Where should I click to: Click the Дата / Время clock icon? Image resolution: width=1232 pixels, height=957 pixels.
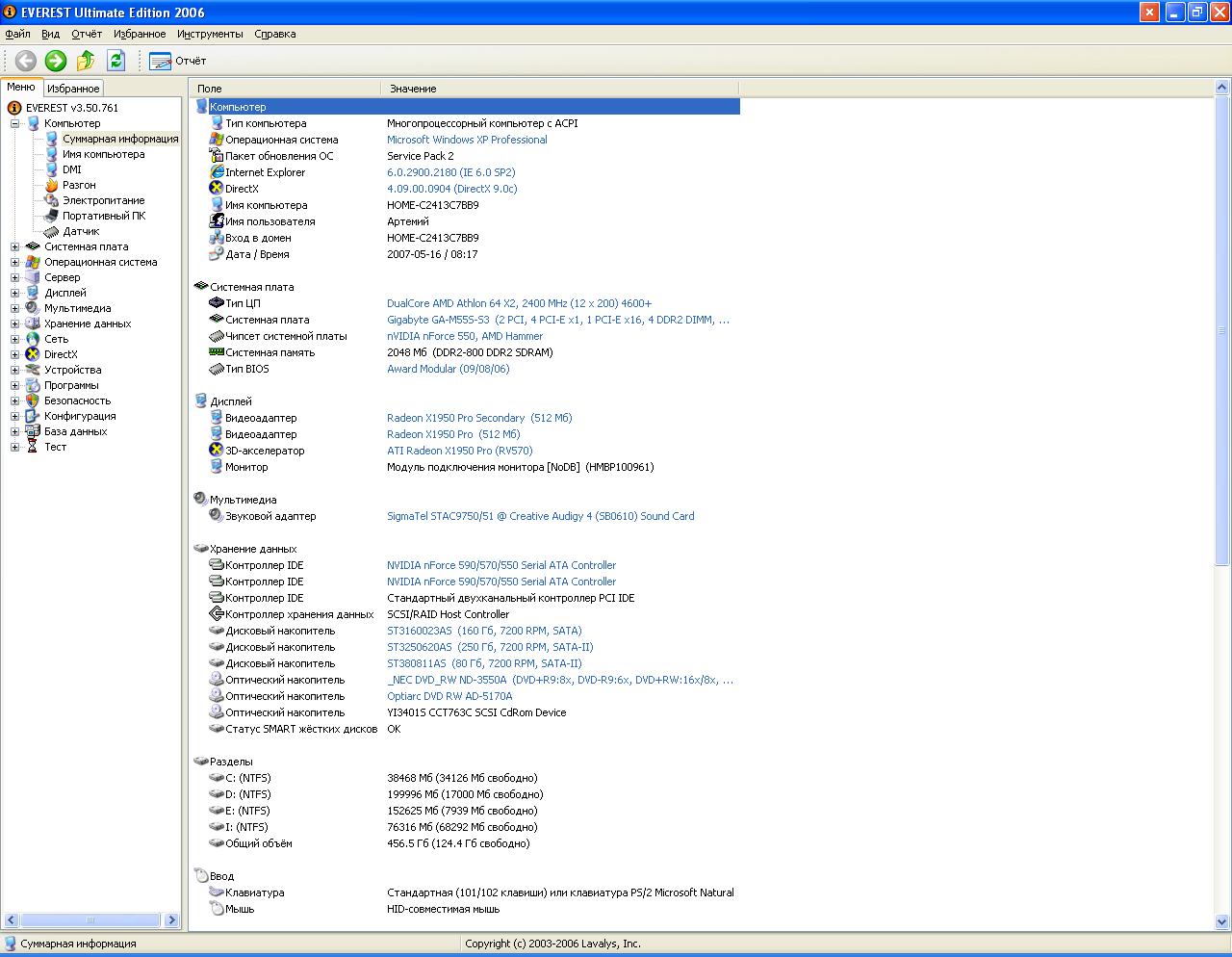click(217, 254)
